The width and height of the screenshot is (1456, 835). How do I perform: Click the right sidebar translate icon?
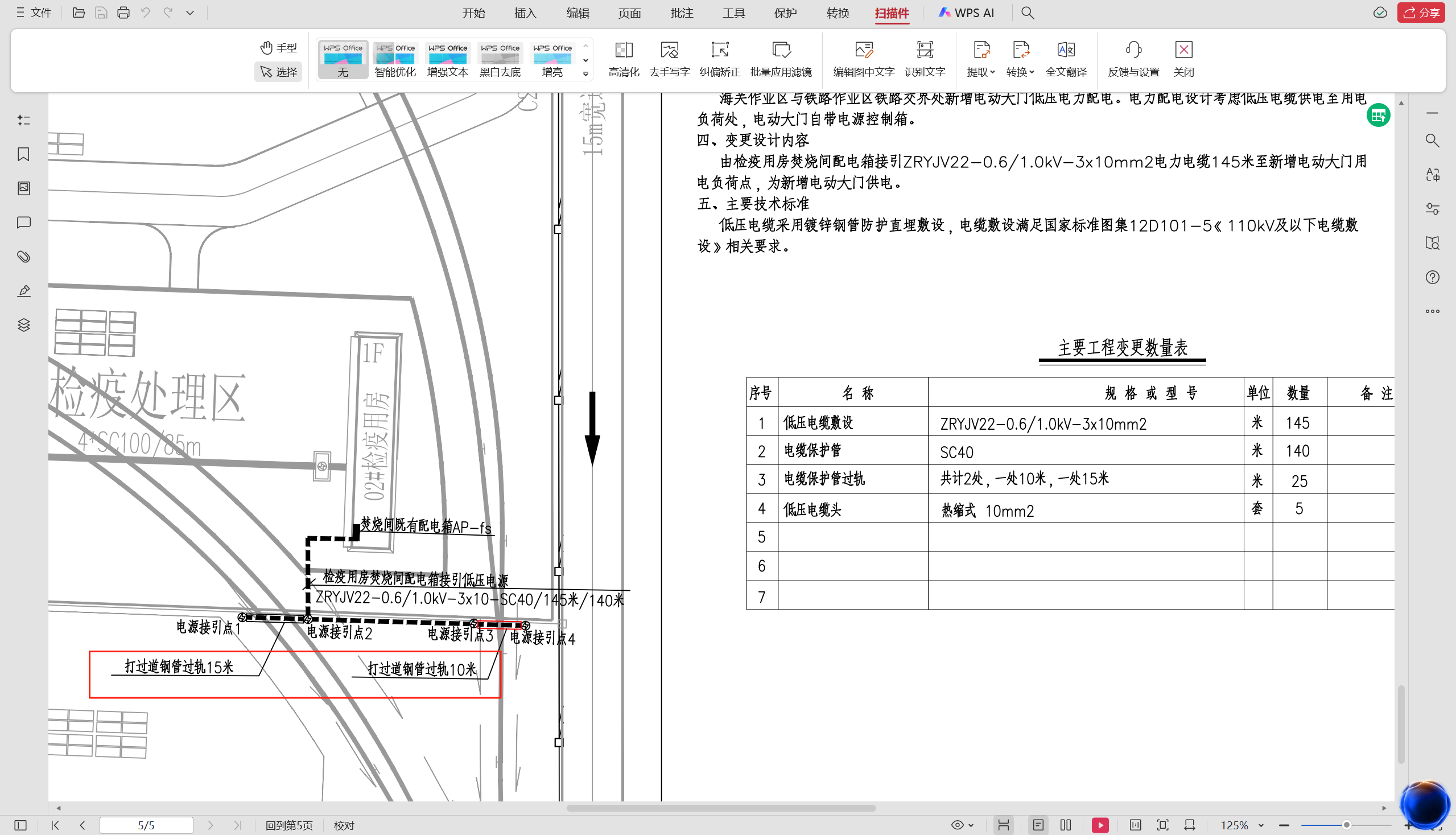(x=1432, y=174)
